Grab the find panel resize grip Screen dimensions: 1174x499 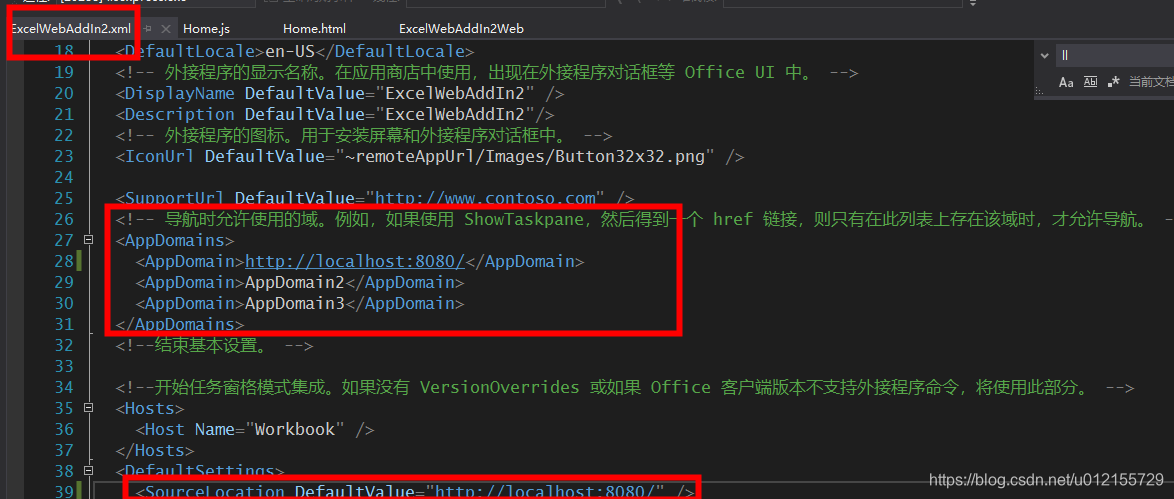coord(1039,91)
